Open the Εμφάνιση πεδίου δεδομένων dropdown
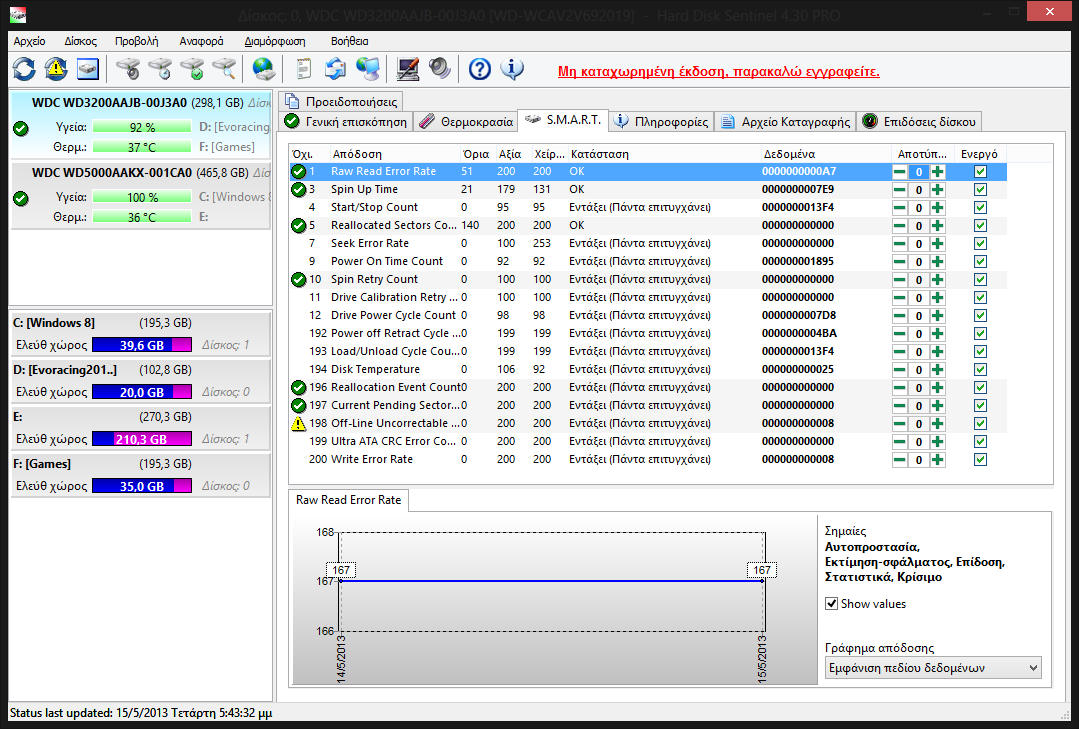1079x729 pixels. [x=932, y=668]
